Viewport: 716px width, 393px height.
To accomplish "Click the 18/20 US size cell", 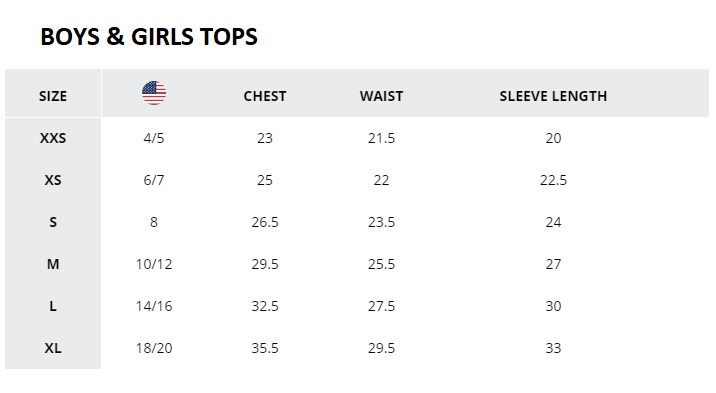I will point(154,348).
